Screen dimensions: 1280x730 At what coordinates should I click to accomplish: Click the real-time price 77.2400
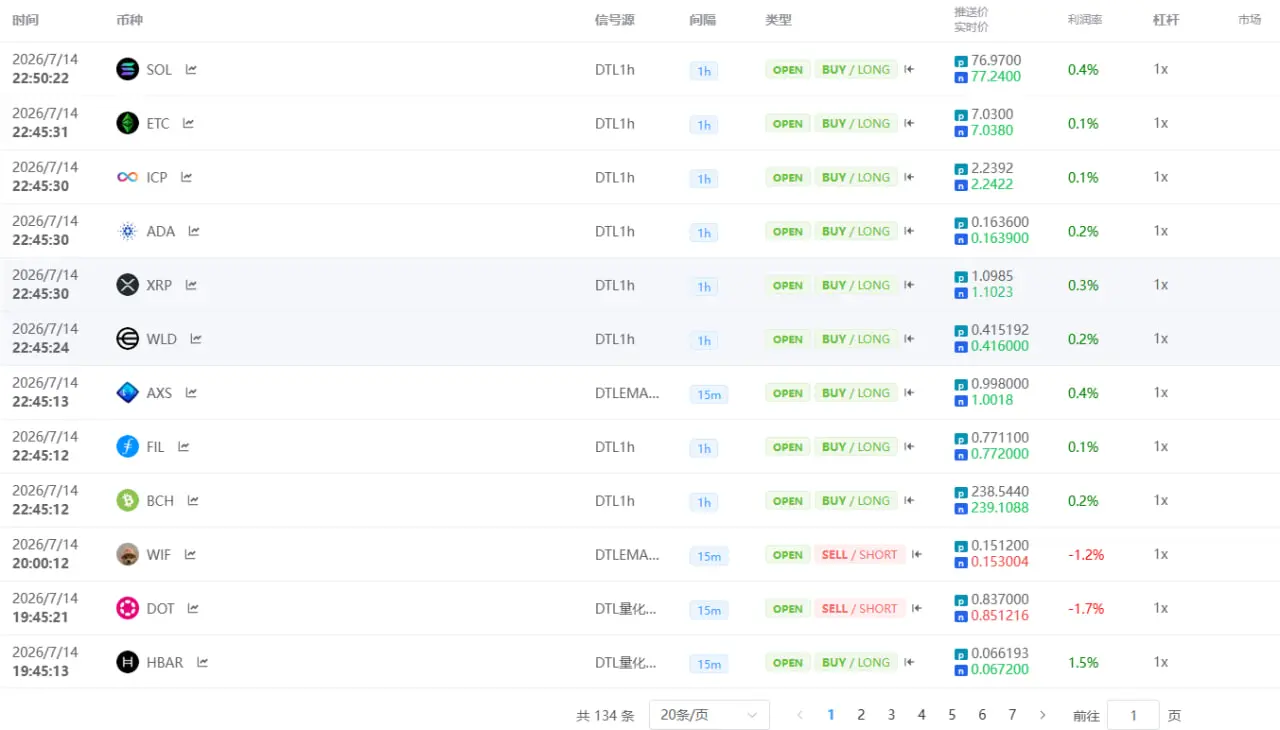[996, 76]
